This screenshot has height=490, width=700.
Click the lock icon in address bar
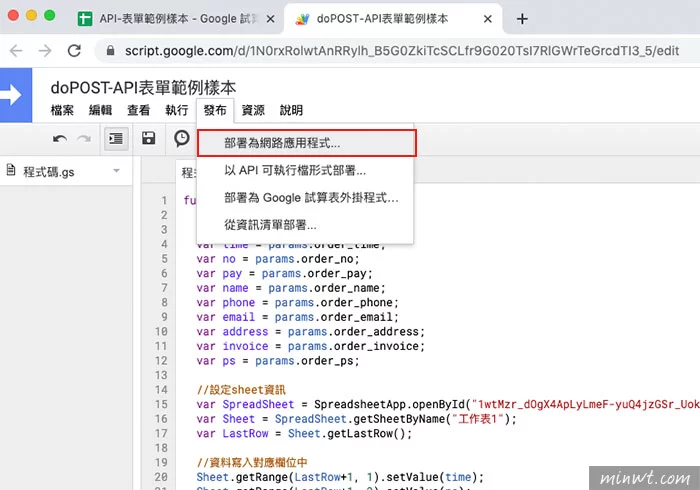[x=110, y=51]
